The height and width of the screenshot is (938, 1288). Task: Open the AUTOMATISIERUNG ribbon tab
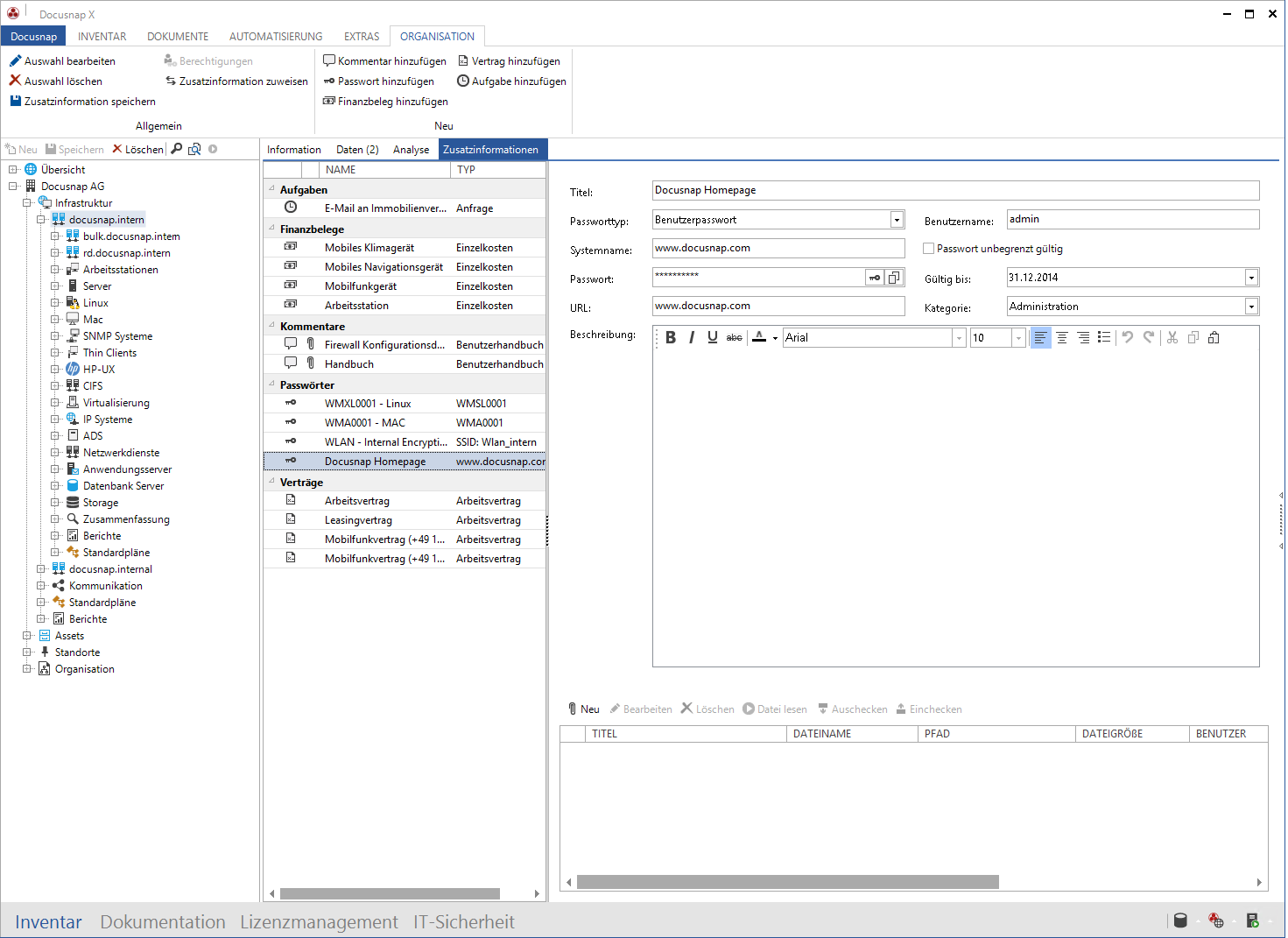276,37
